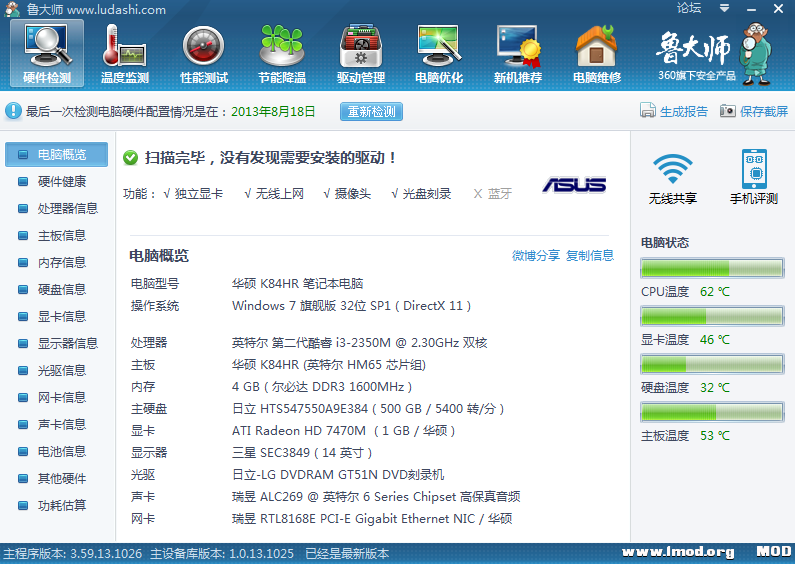Click the 保存截屏 camera icon
This screenshot has height=564, width=795.
728,111
